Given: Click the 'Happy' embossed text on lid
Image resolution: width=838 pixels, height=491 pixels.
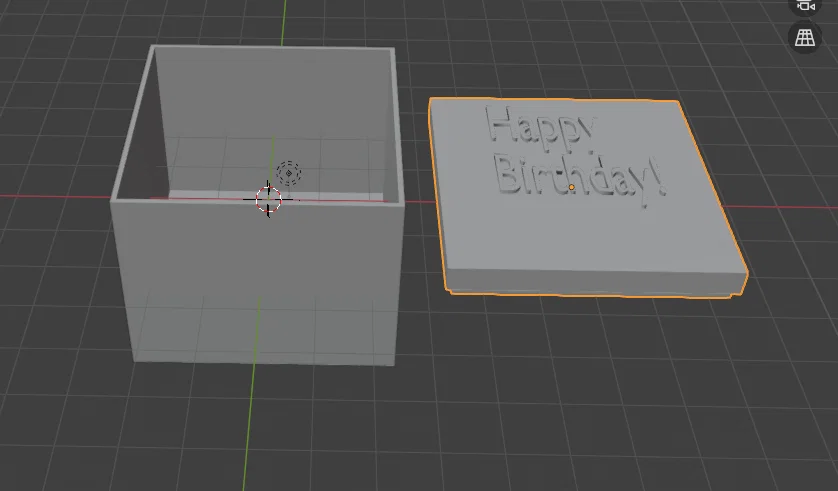Looking at the screenshot, I should (x=540, y=128).
